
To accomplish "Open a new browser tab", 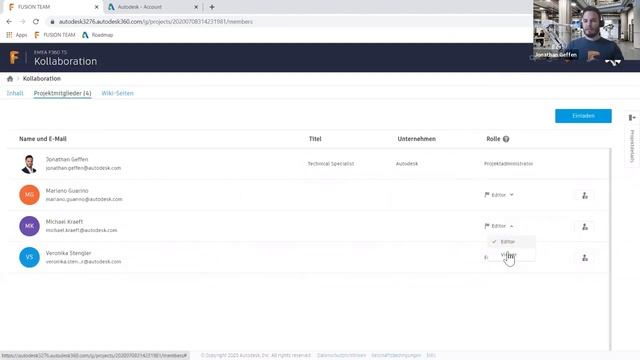I will 212,7.
